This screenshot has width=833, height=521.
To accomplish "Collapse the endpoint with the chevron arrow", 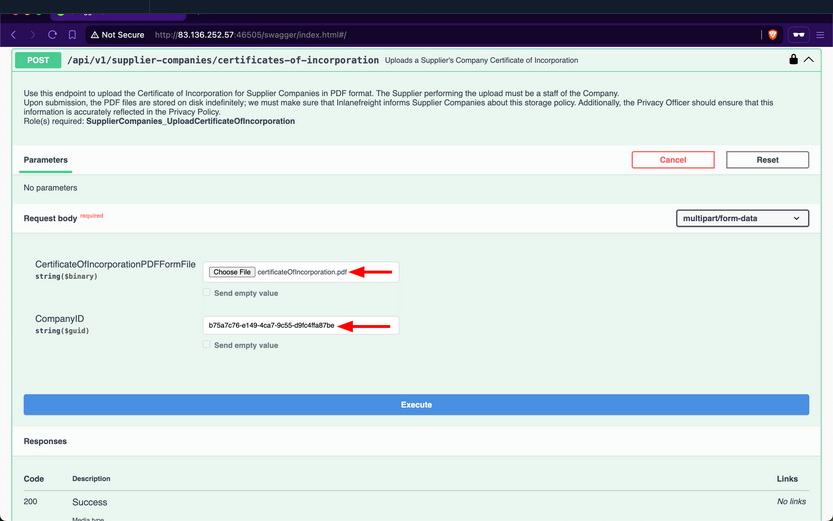I will (x=809, y=59).
